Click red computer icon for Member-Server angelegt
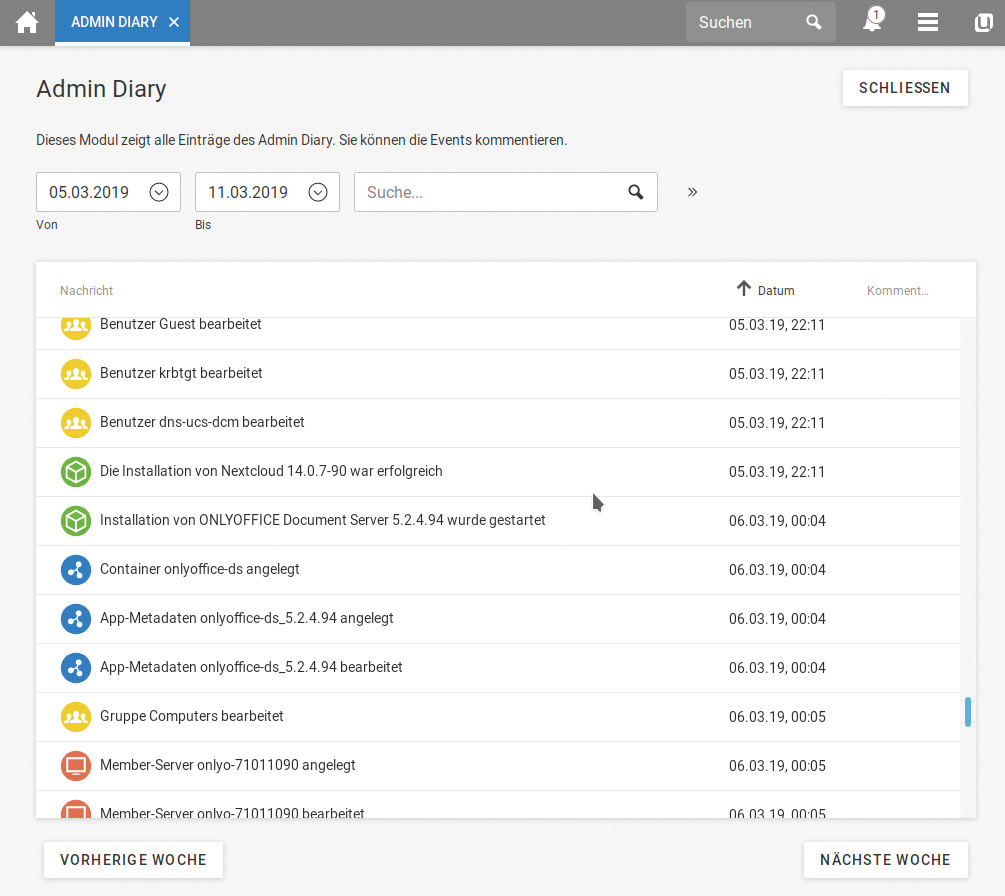Screen dimensions: 1005x896 [x=76, y=765]
